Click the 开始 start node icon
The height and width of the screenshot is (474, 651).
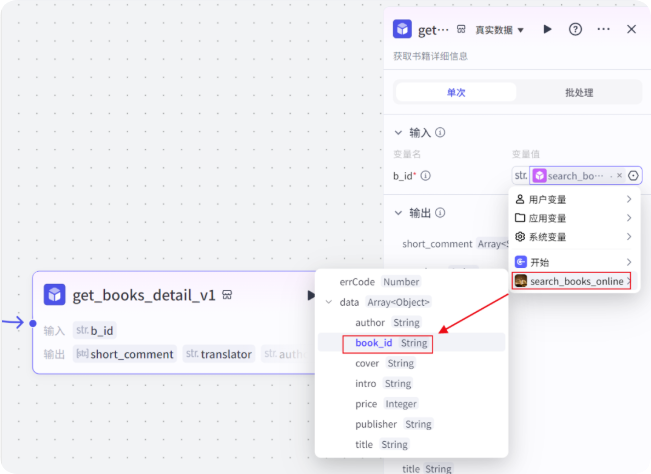tap(521, 262)
